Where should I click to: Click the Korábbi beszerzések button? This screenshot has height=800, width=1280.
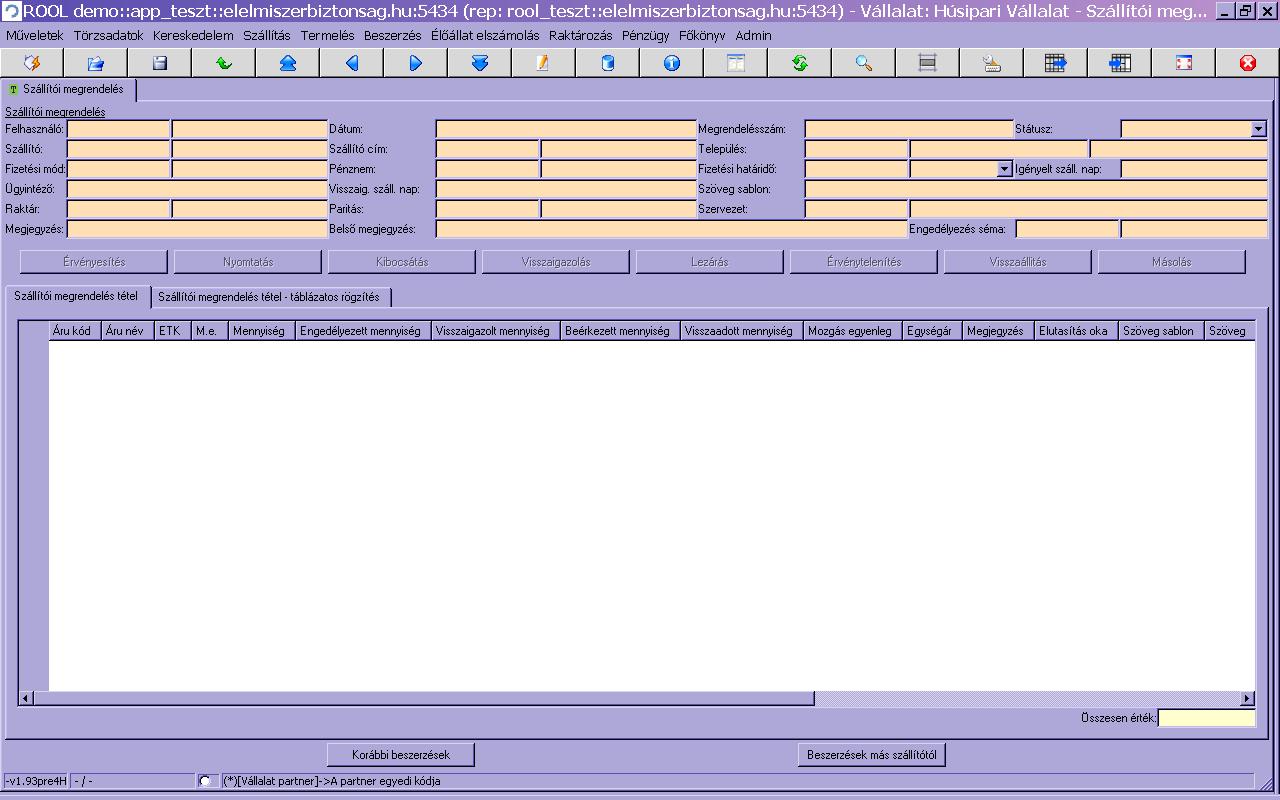400,754
